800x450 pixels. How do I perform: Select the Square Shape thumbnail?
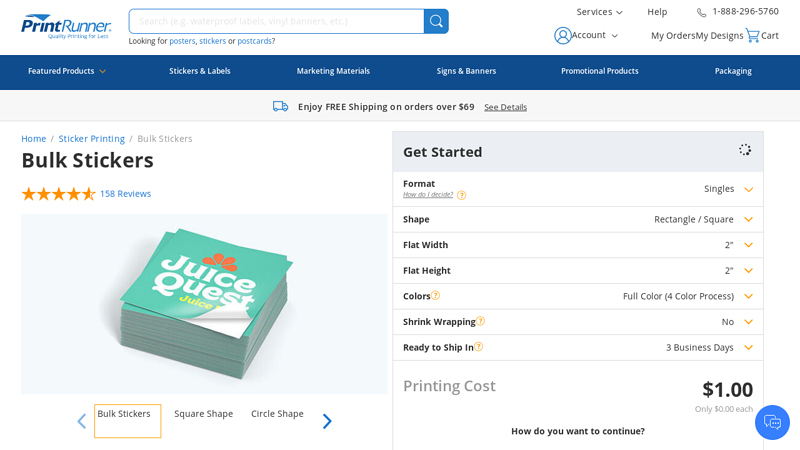pos(203,414)
